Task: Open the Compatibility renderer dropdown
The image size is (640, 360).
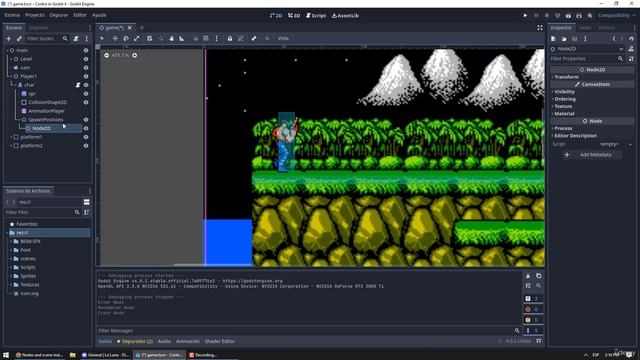Action: [616, 16]
